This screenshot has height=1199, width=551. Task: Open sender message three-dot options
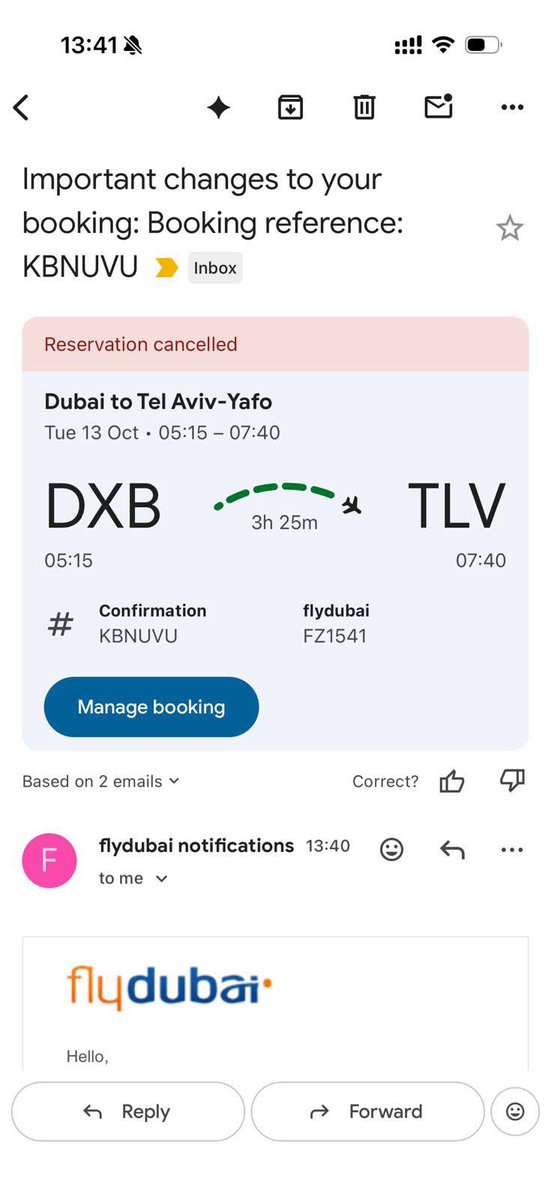(512, 850)
